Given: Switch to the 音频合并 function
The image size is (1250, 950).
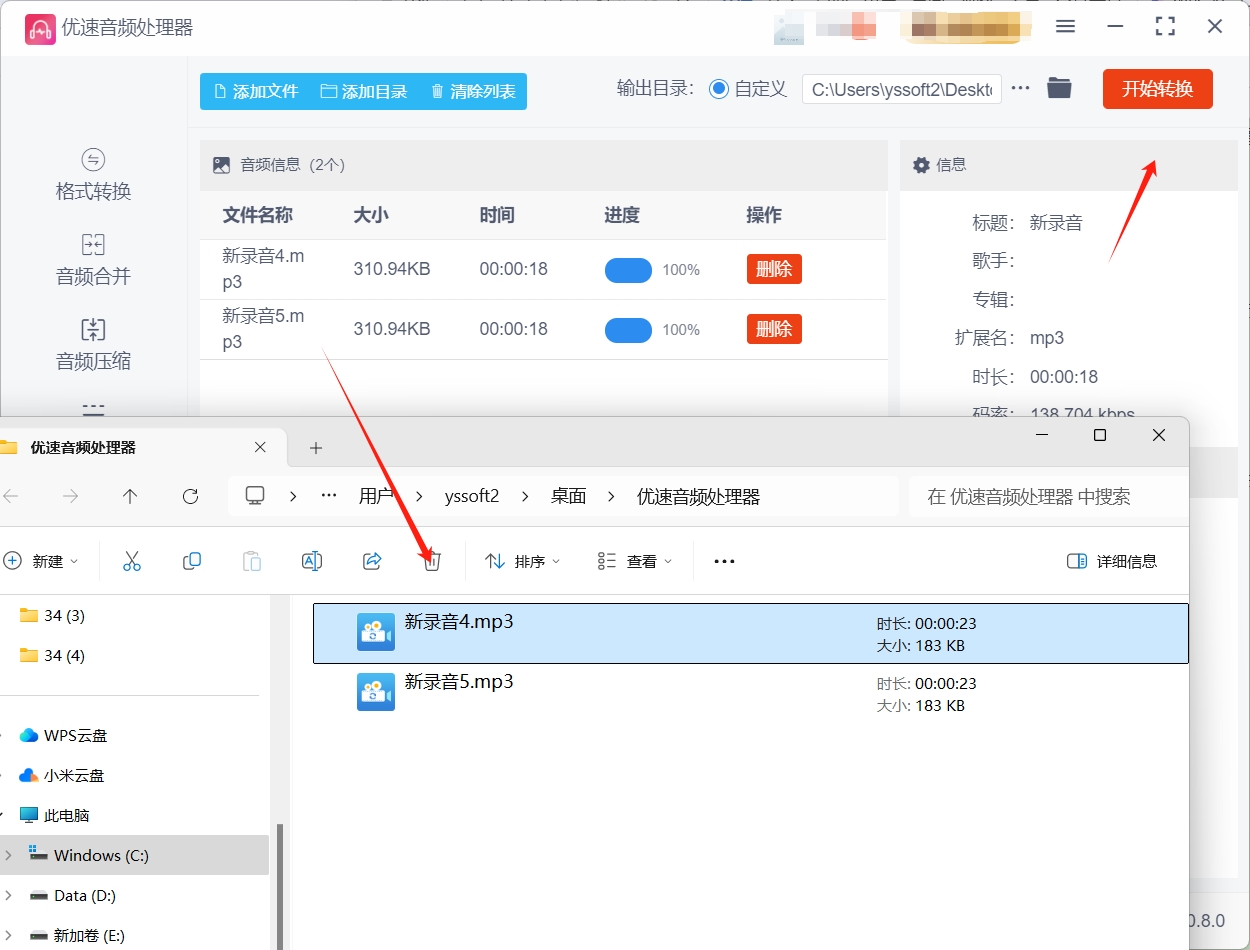Looking at the screenshot, I should tap(93, 260).
